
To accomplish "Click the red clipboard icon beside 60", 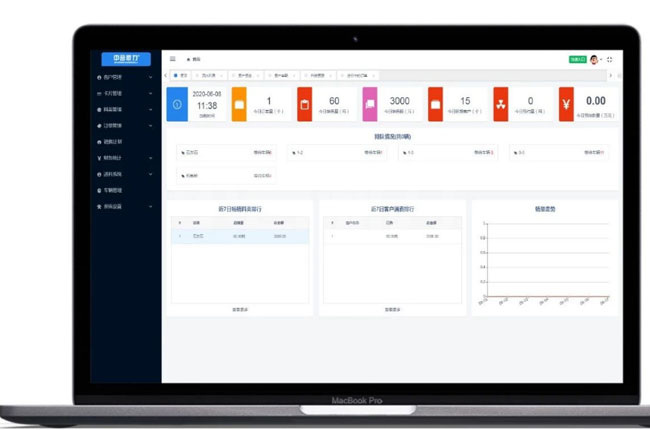I will pos(305,104).
